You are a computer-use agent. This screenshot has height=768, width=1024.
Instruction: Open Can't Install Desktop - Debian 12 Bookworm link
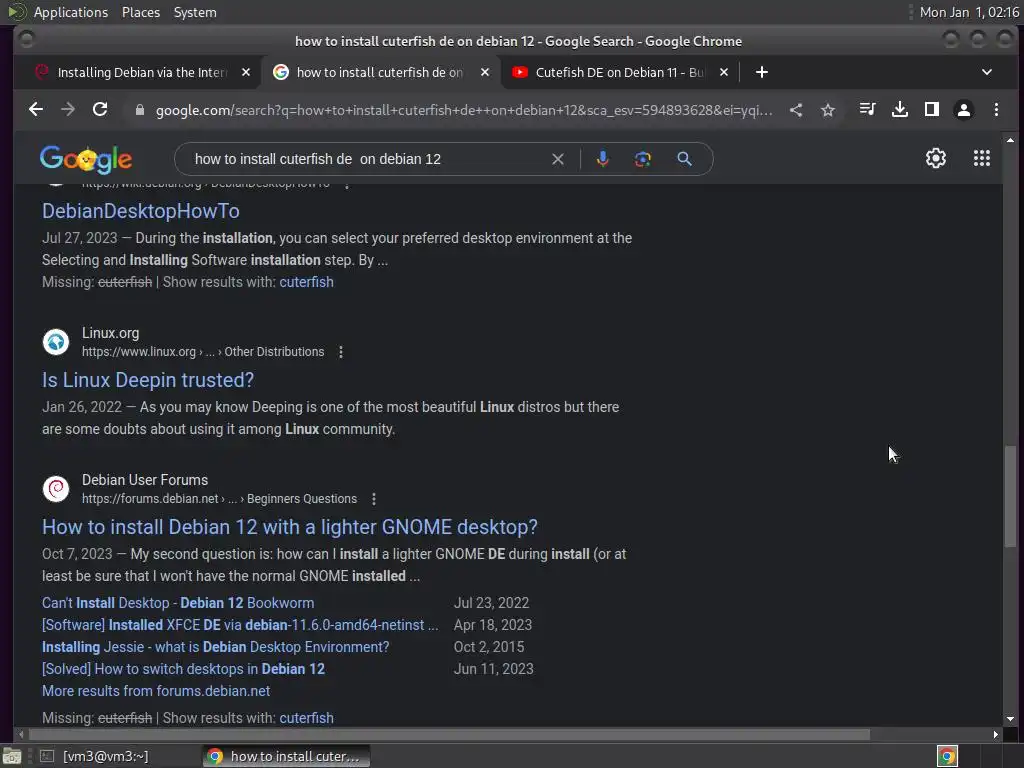pos(178,603)
